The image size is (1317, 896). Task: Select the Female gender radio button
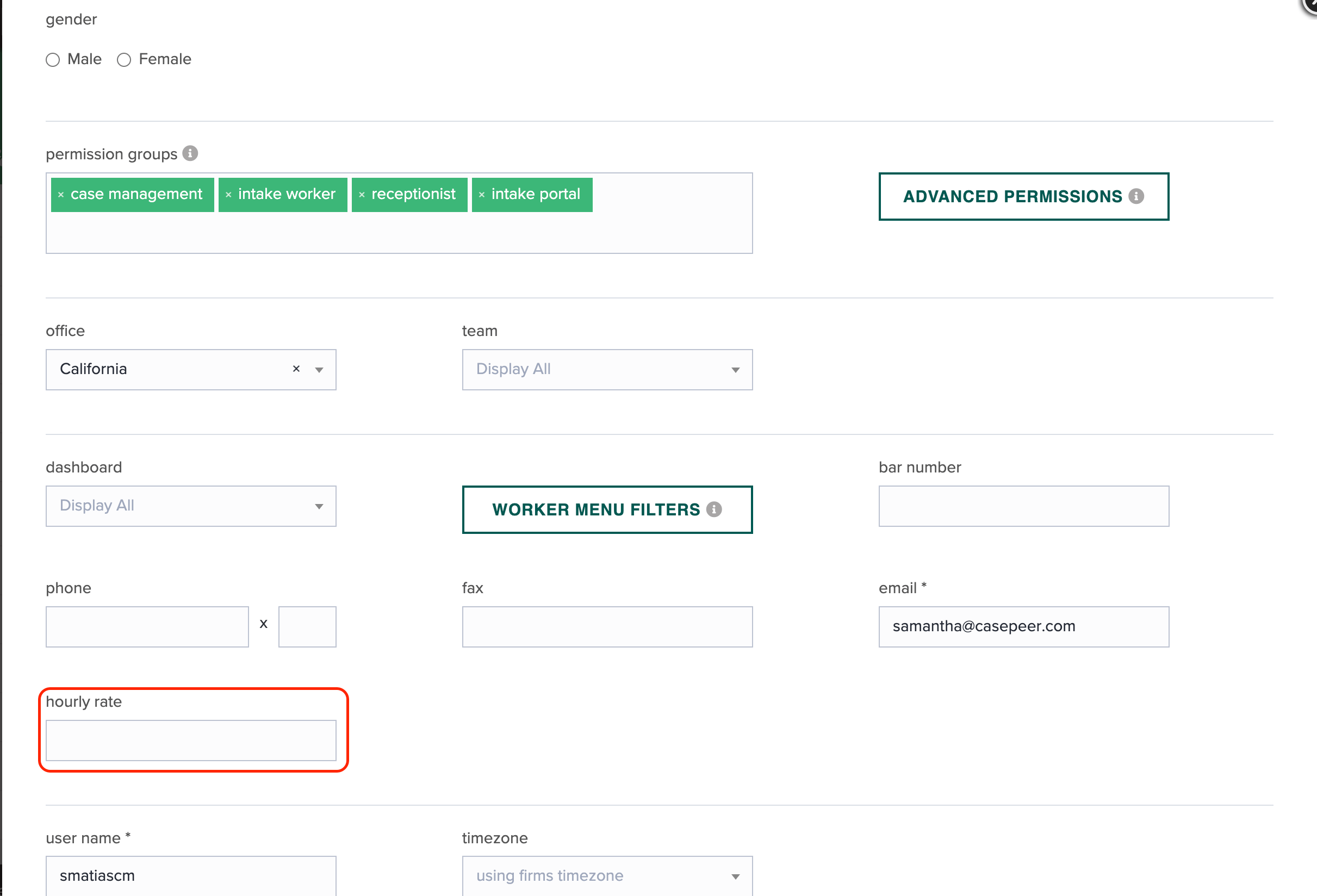124,59
